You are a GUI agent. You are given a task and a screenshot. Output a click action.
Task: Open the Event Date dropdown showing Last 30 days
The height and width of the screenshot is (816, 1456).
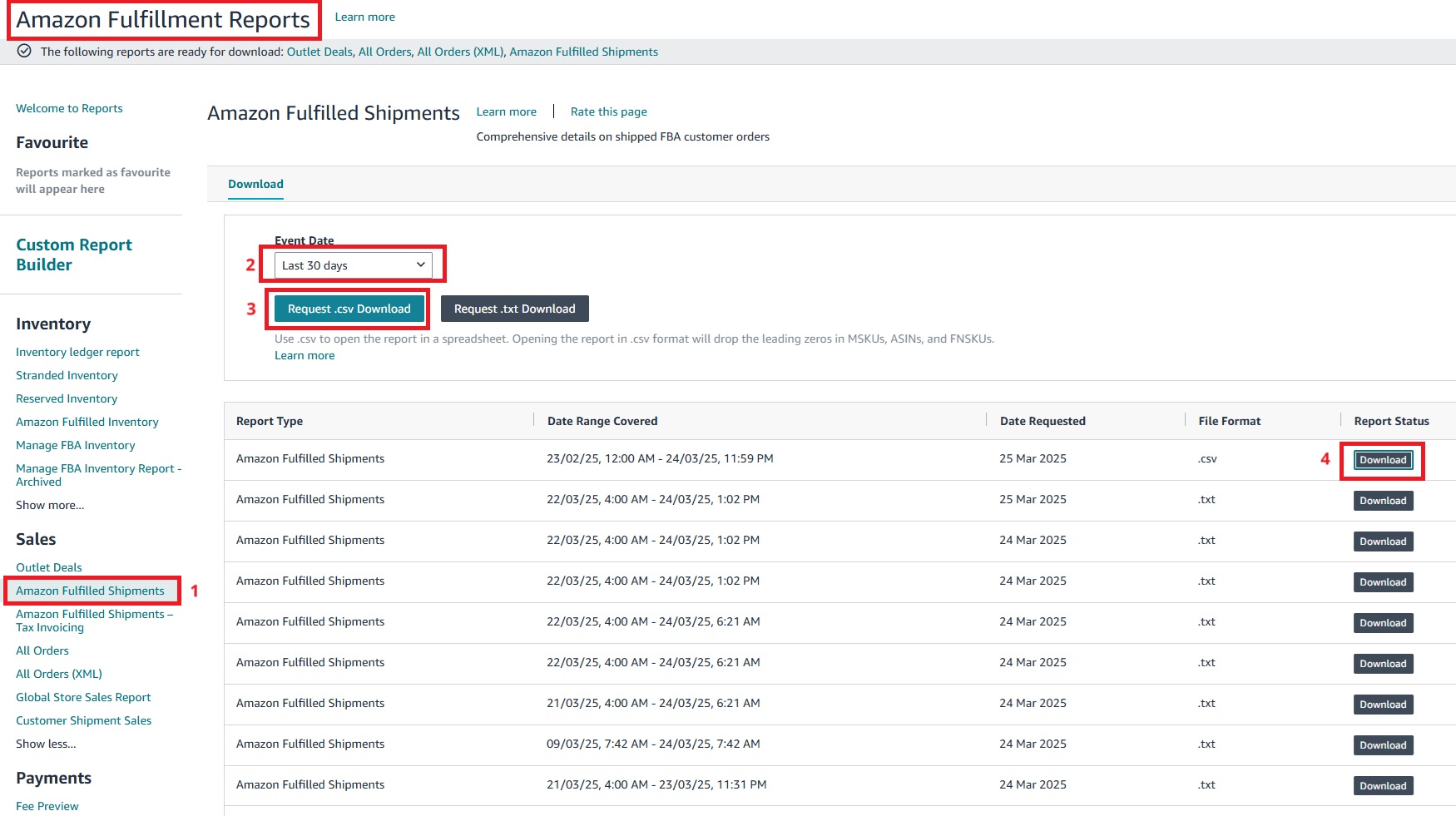pos(353,265)
